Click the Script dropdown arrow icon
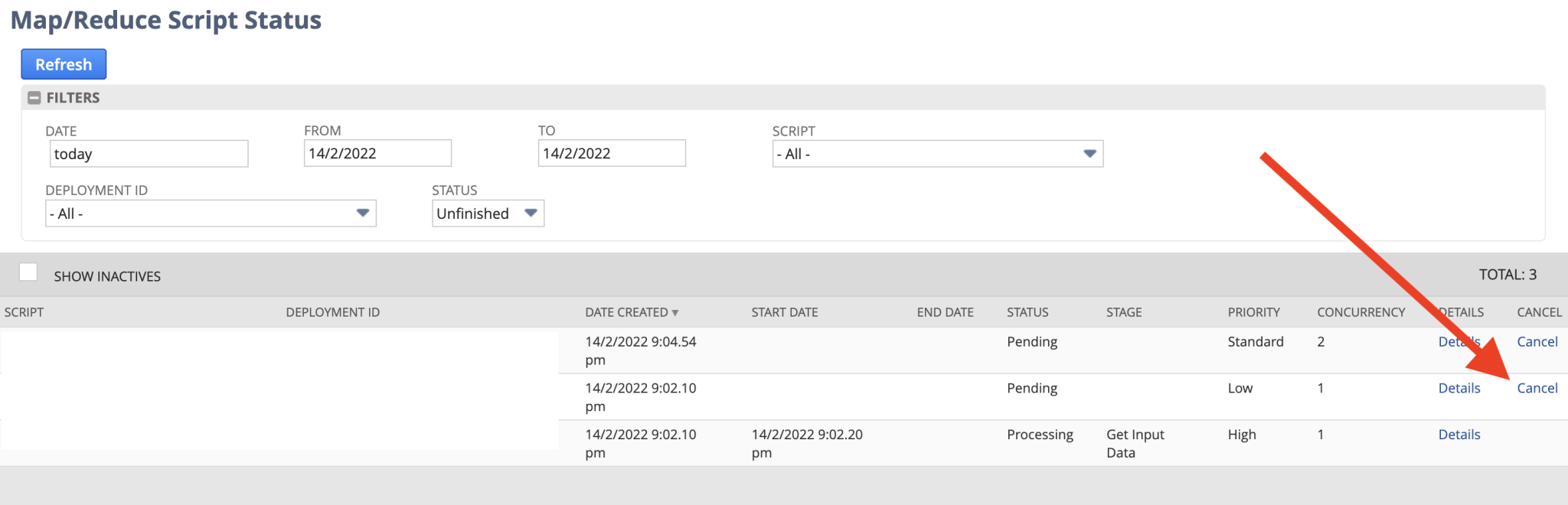The image size is (1568, 505). (x=1089, y=154)
